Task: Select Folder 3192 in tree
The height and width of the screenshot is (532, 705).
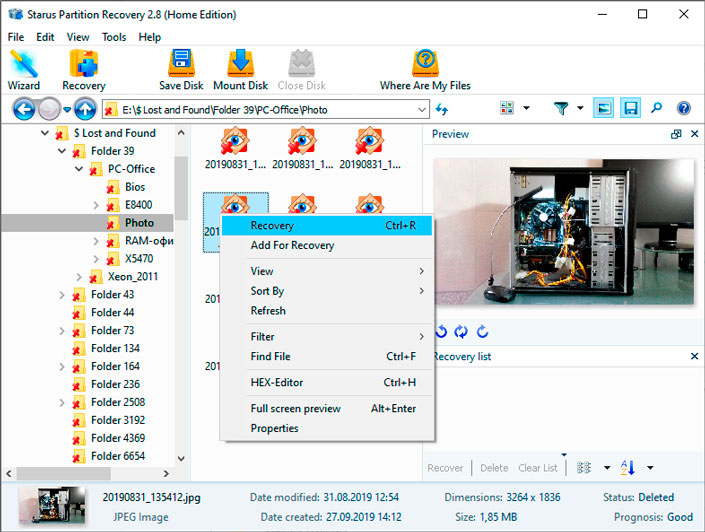Action: [118, 420]
